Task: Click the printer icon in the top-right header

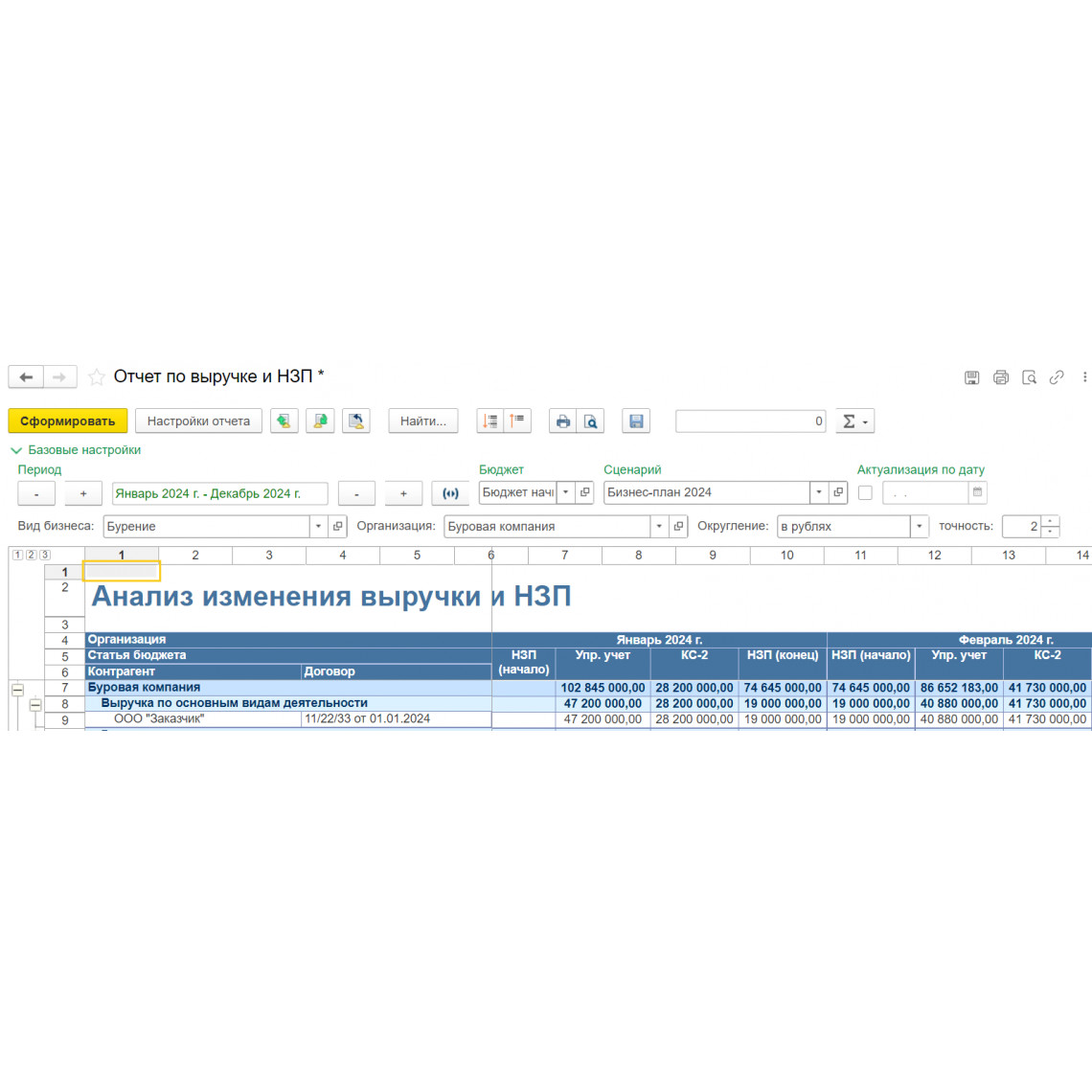Action: pyautogui.click(x=1001, y=377)
